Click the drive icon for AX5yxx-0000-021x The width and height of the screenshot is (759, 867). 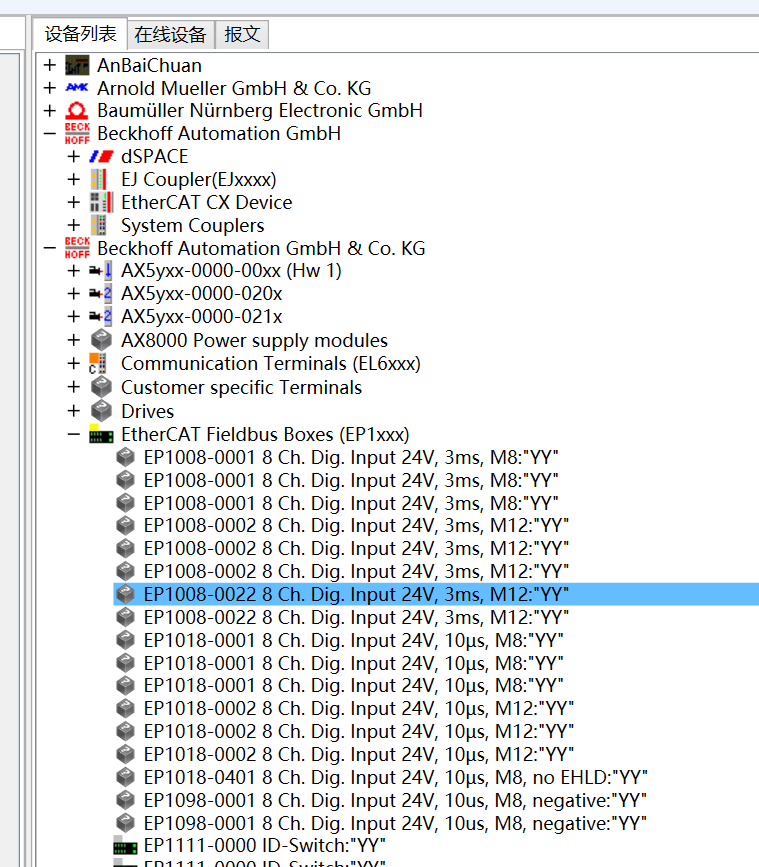point(101,316)
